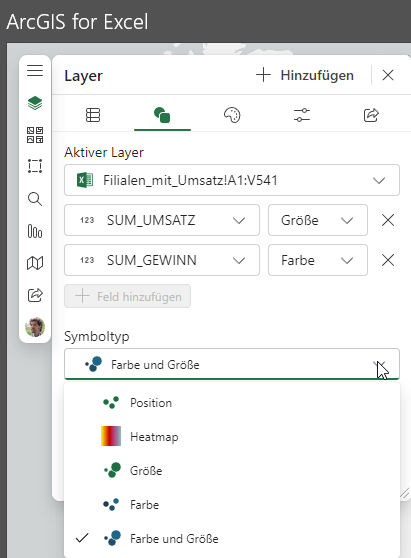Select Farbe und Größe checked option

click(232, 538)
